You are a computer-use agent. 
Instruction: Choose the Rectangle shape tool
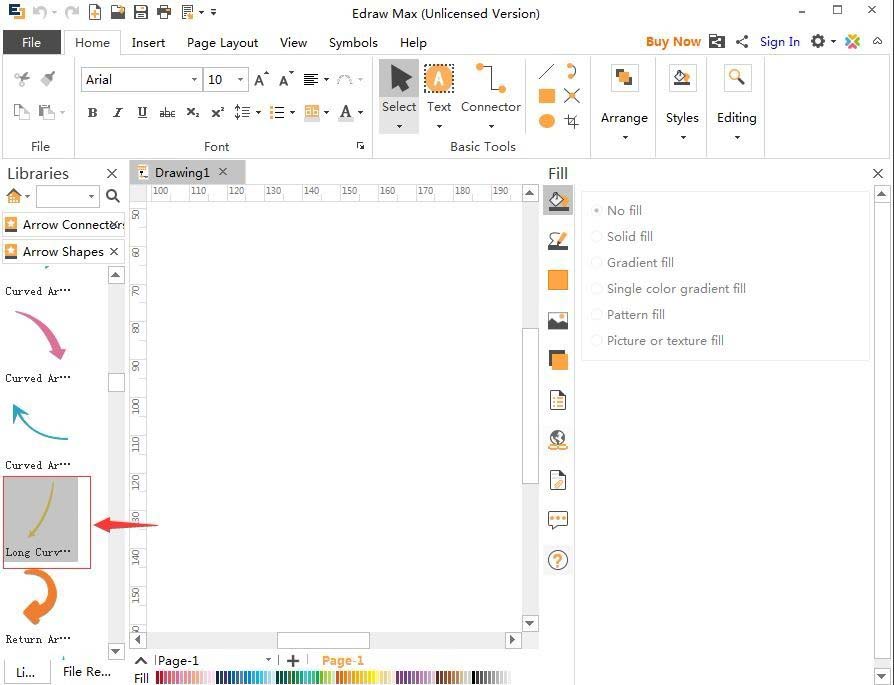547,96
